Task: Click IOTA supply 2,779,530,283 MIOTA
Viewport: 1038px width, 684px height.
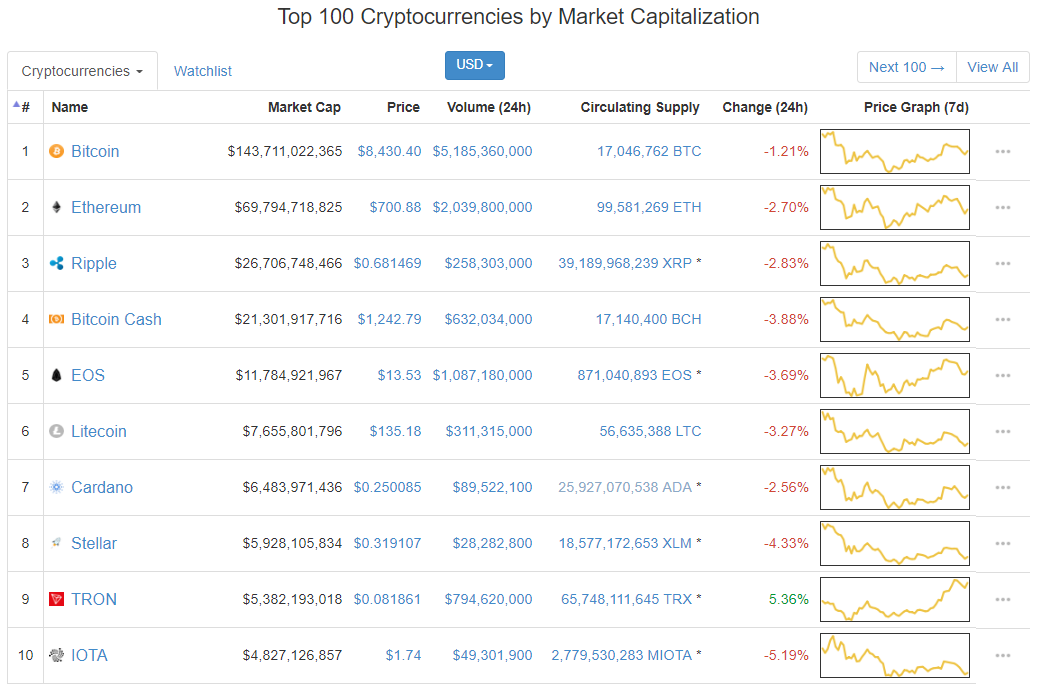Action: [622, 655]
